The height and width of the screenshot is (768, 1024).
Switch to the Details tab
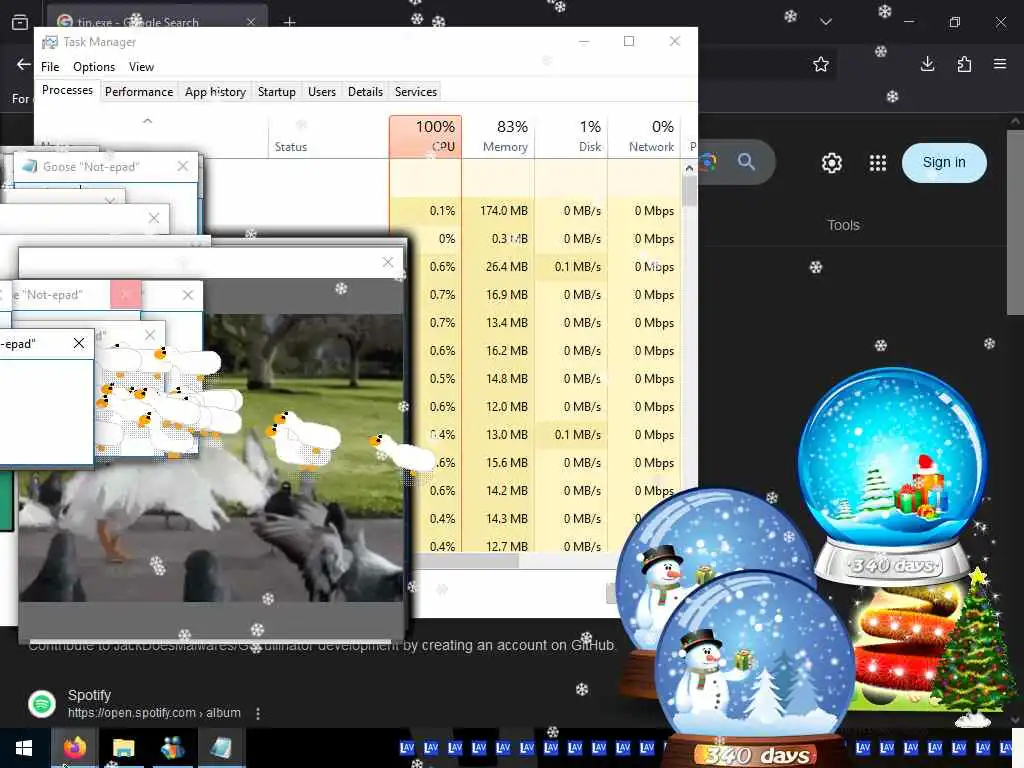(x=365, y=92)
